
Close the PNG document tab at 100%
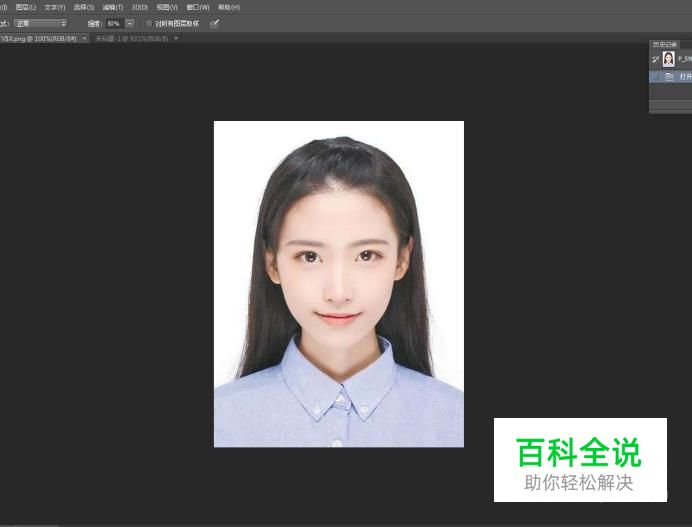click(x=85, y=38)
